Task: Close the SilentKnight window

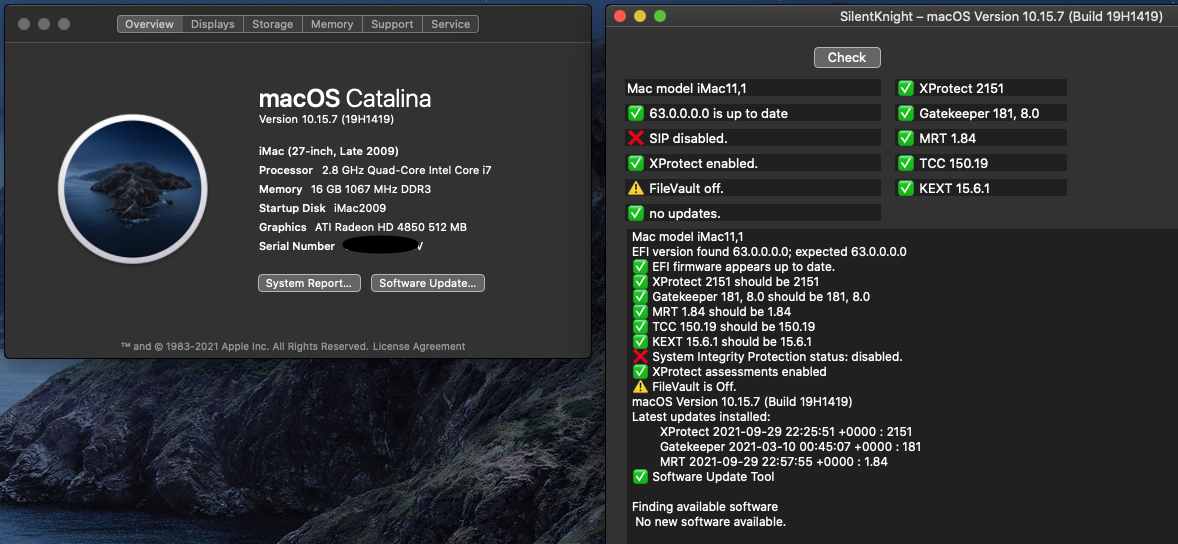Action: (621, 16)
